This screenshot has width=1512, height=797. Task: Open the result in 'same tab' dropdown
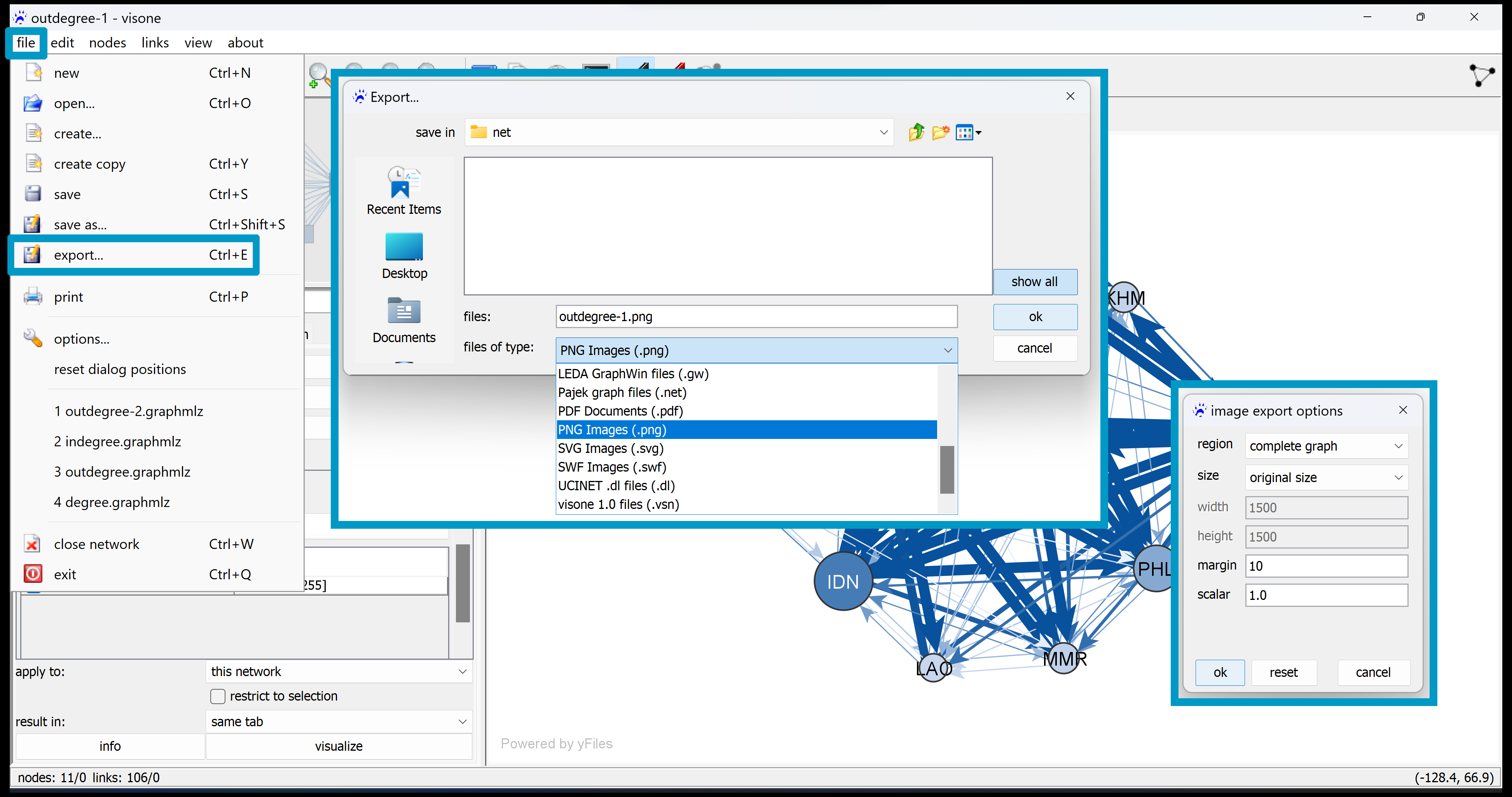click(x=339, y=722)
